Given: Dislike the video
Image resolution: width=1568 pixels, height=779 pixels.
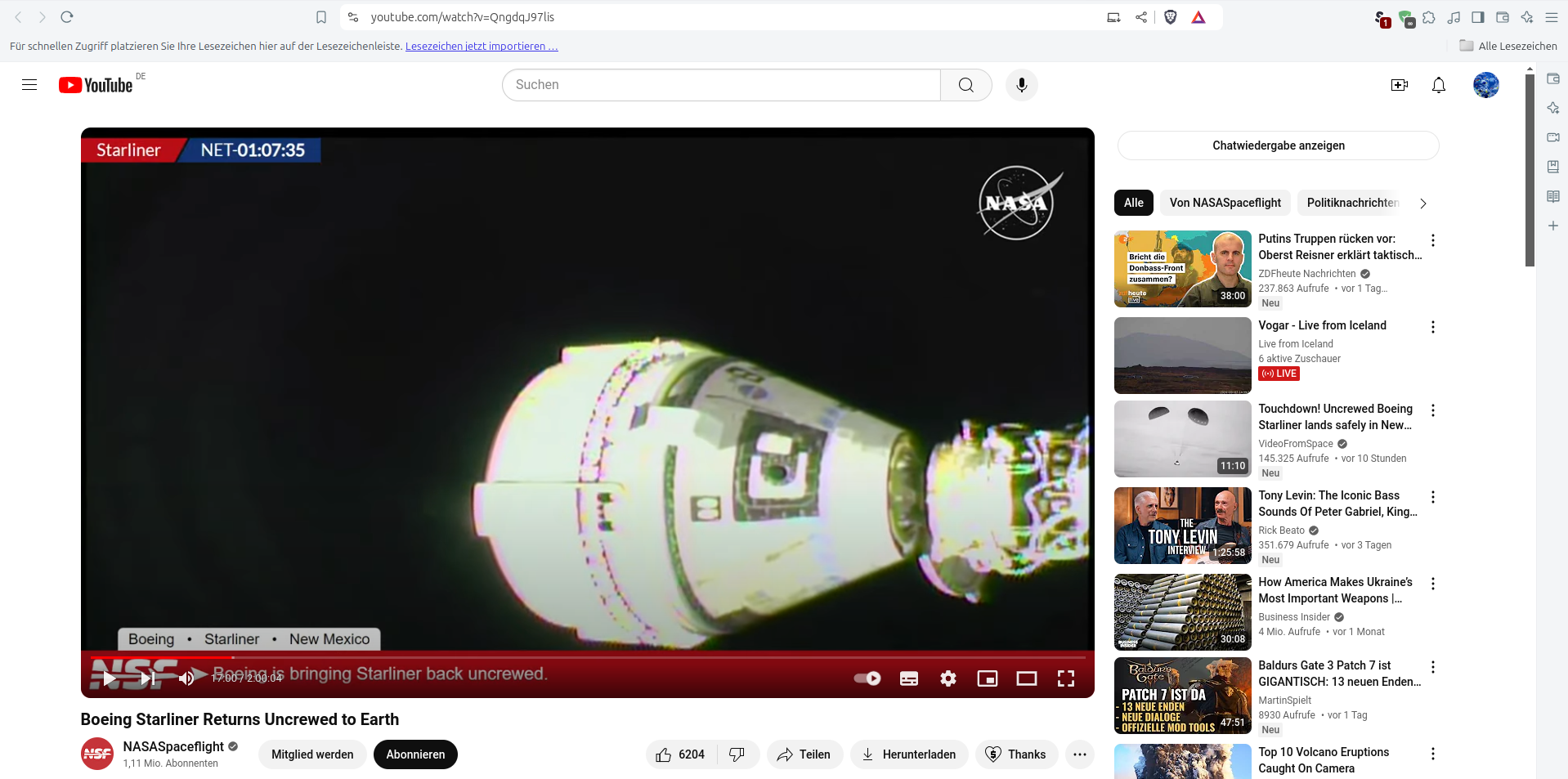Looking at the screenshot, I should click(737, 754).
